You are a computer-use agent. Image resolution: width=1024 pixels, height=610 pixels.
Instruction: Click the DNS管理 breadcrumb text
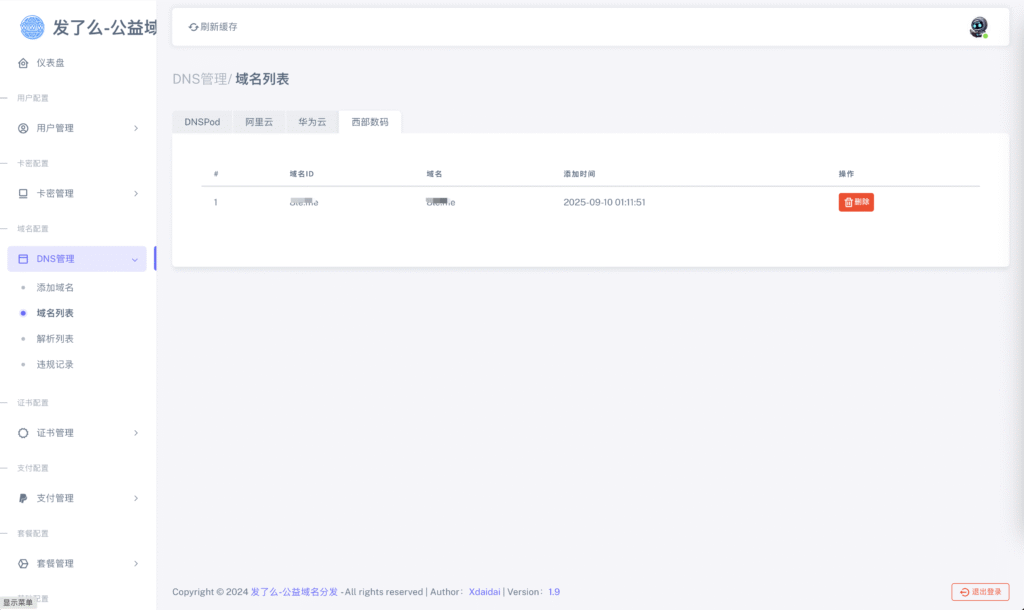click(x=199, y=79)
